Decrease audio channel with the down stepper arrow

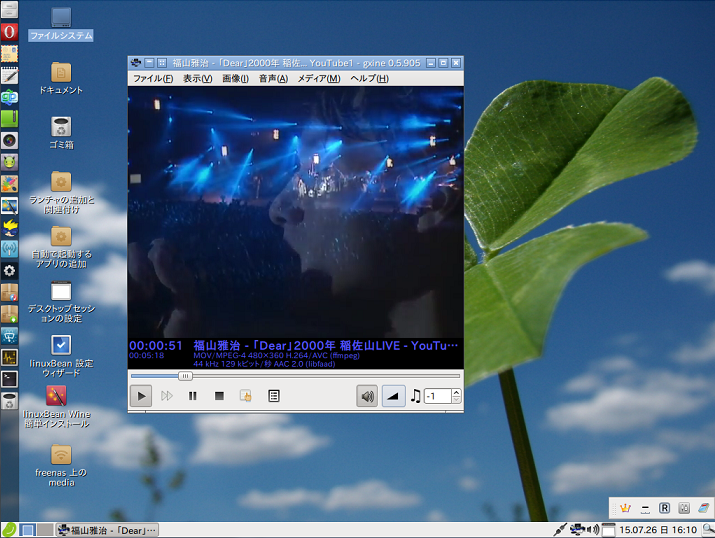(456, 400)
